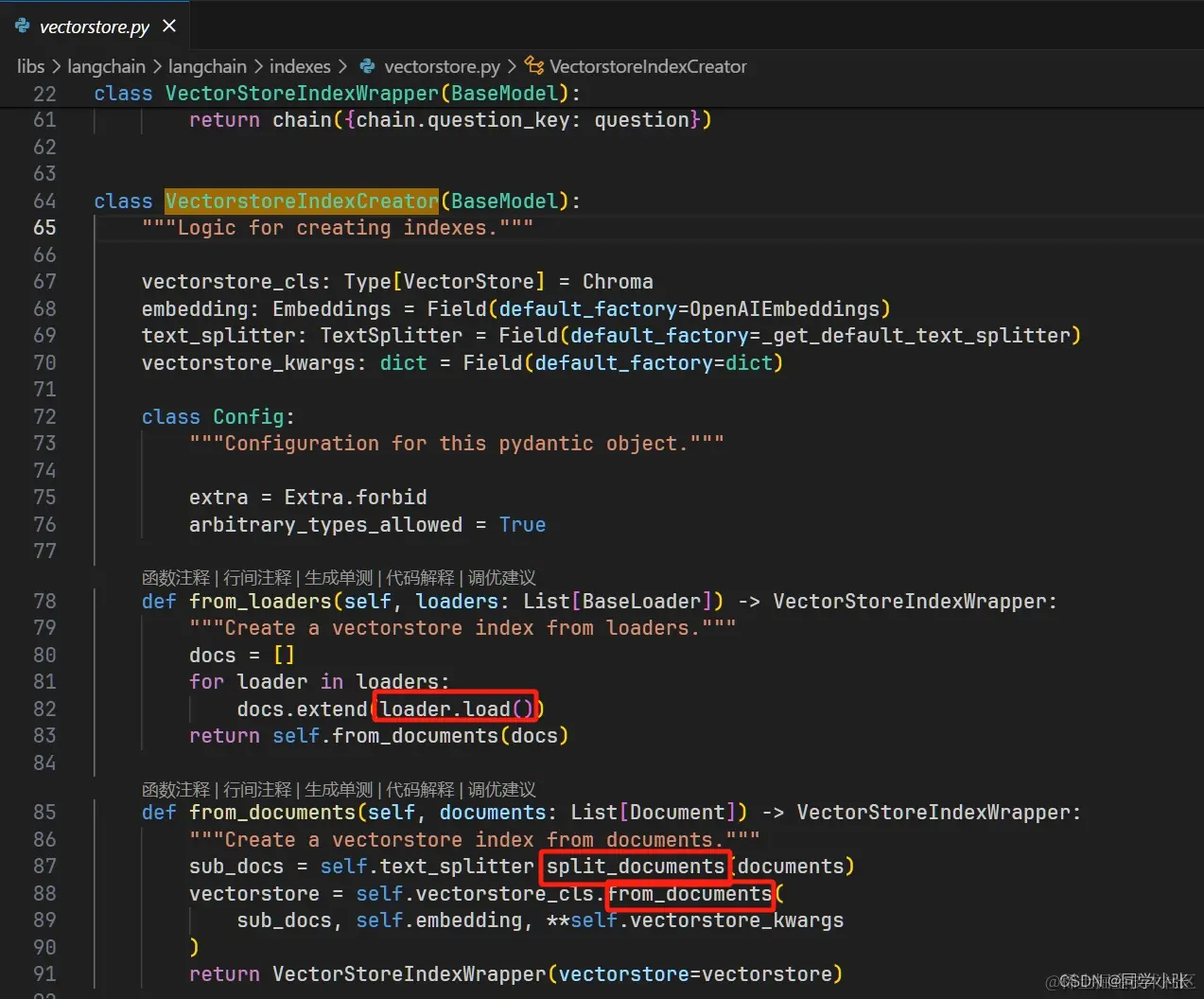Click 代码解释 code lens above from_documents
Image resolution: width=1204 pixels, height=999 pixels.
[x=420, y=790]
